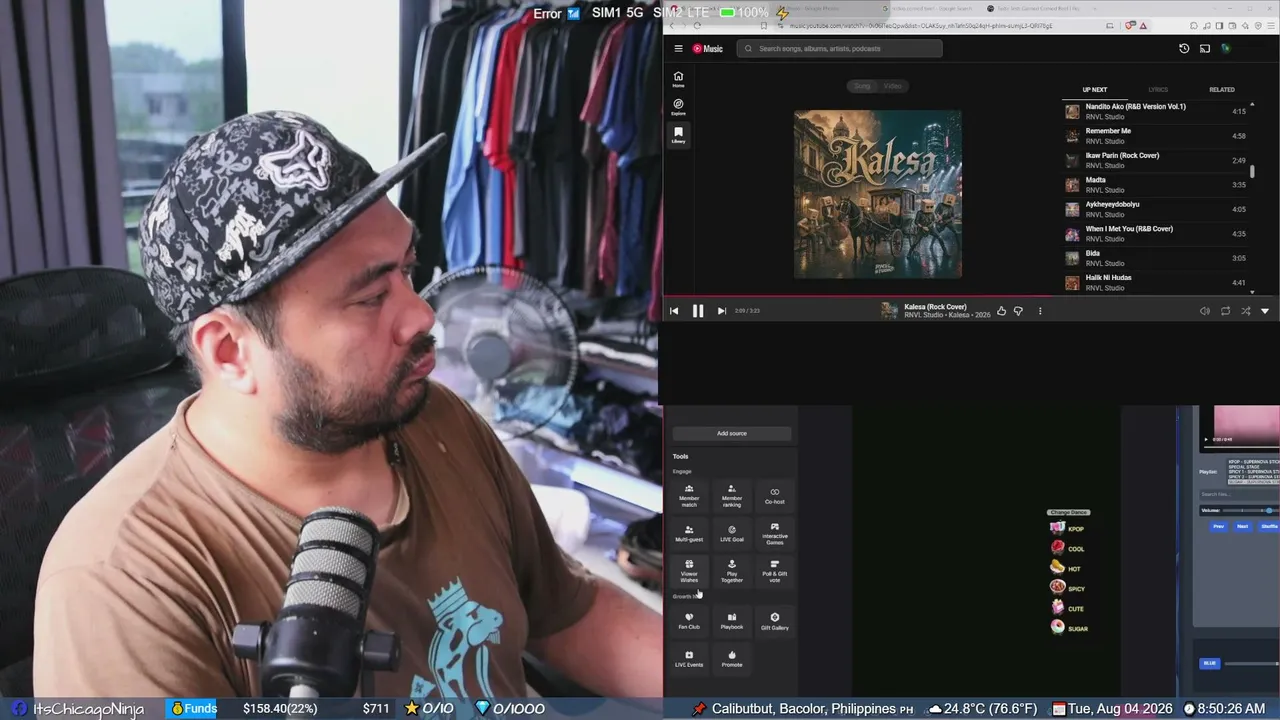Dislike the Kalesa (Rock Cover) song

tap(1018, 311)
